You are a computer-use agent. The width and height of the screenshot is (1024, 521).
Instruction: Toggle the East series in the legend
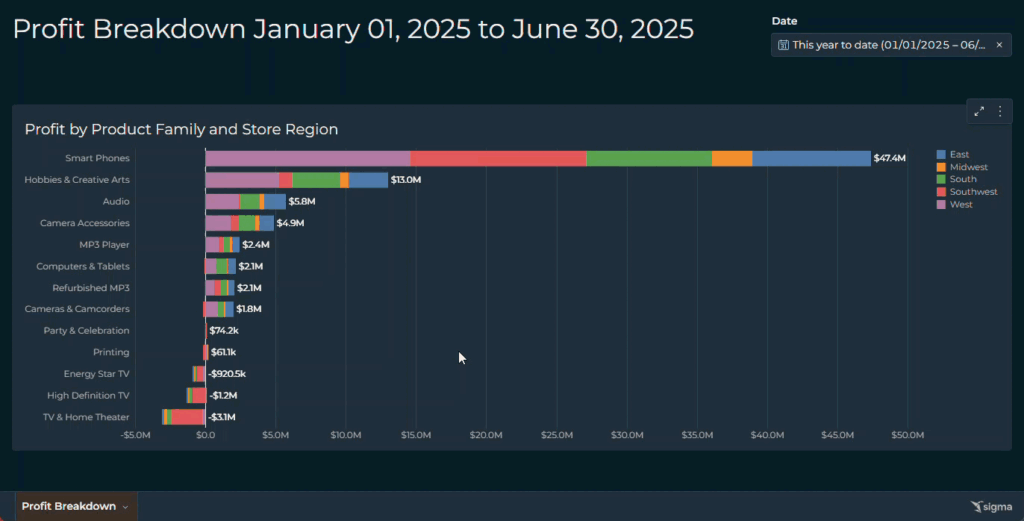click(959, 154)
